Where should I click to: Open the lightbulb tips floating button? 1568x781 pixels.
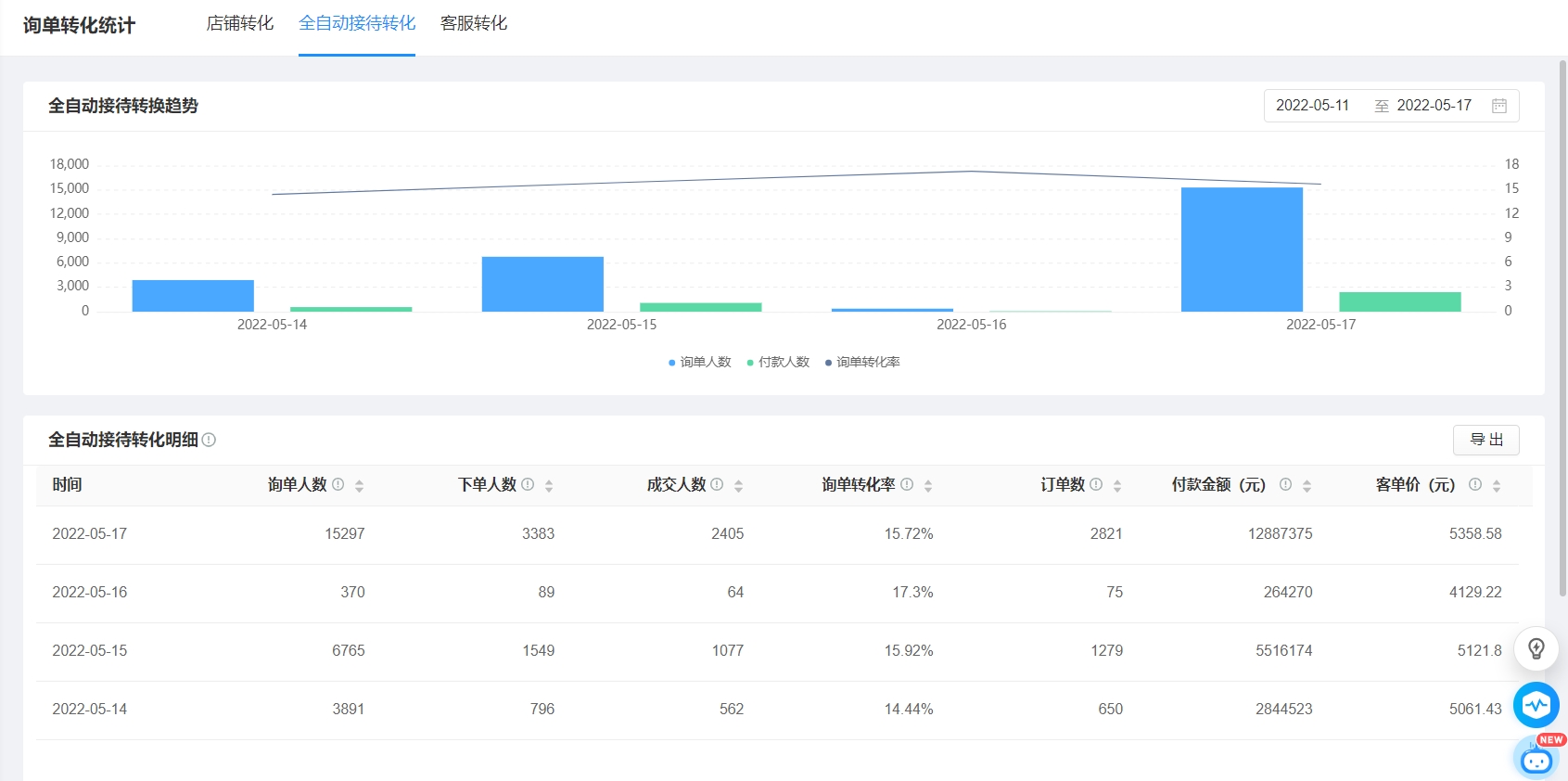tap(1536, 648)
